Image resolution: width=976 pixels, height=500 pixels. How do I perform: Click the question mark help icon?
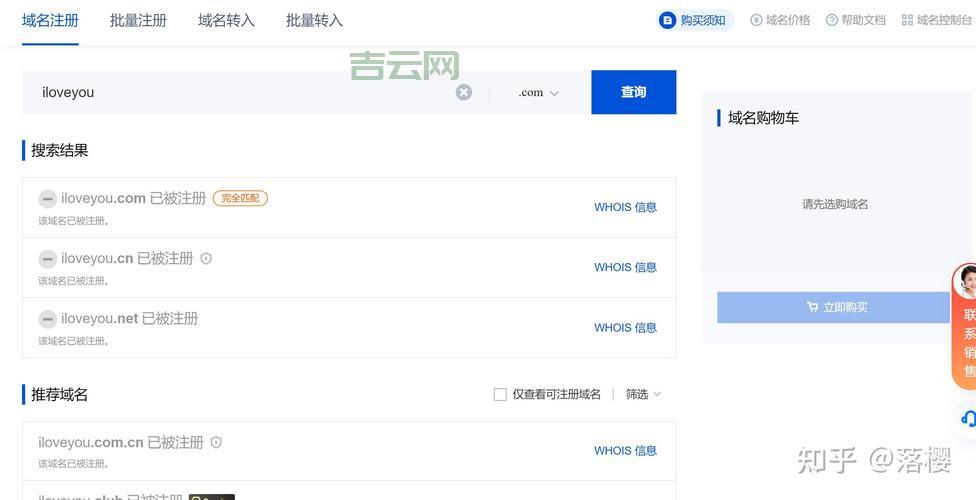point(832,20)
